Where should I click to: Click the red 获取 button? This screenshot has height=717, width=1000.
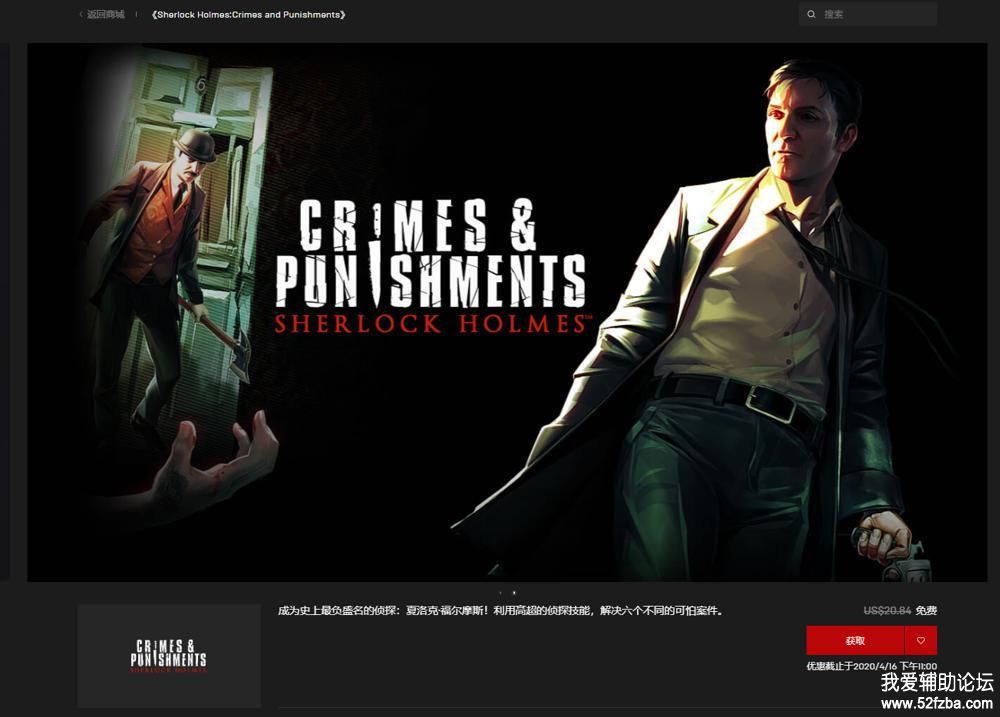click(x=855, y=640)
